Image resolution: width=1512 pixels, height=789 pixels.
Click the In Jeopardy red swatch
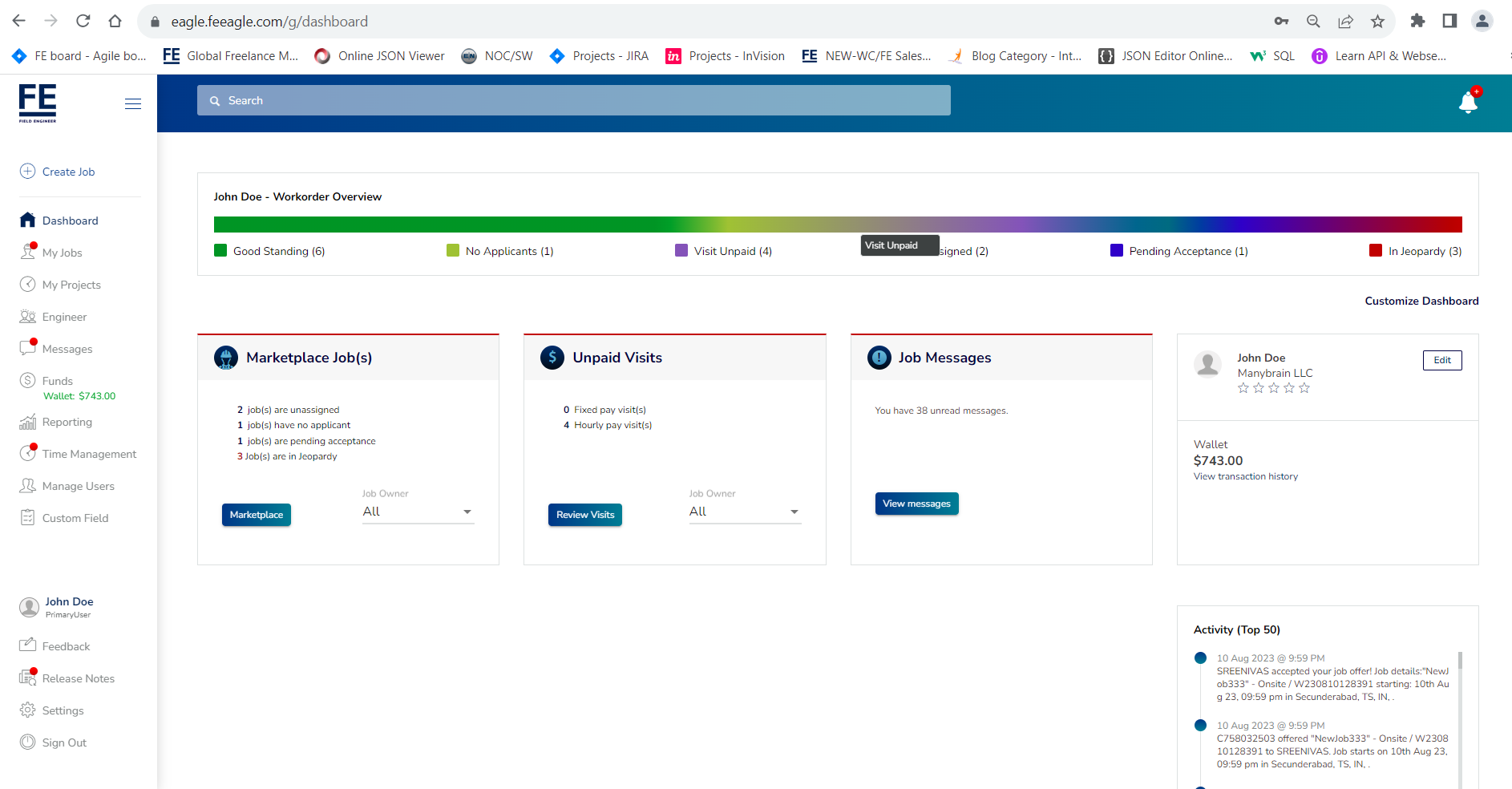(x=1376, y=250)
